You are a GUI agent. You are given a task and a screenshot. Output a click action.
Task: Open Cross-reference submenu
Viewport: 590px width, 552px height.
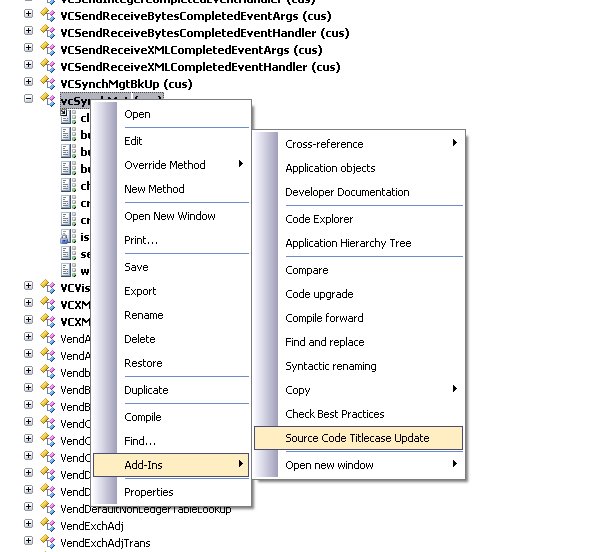tap(359, 144)
